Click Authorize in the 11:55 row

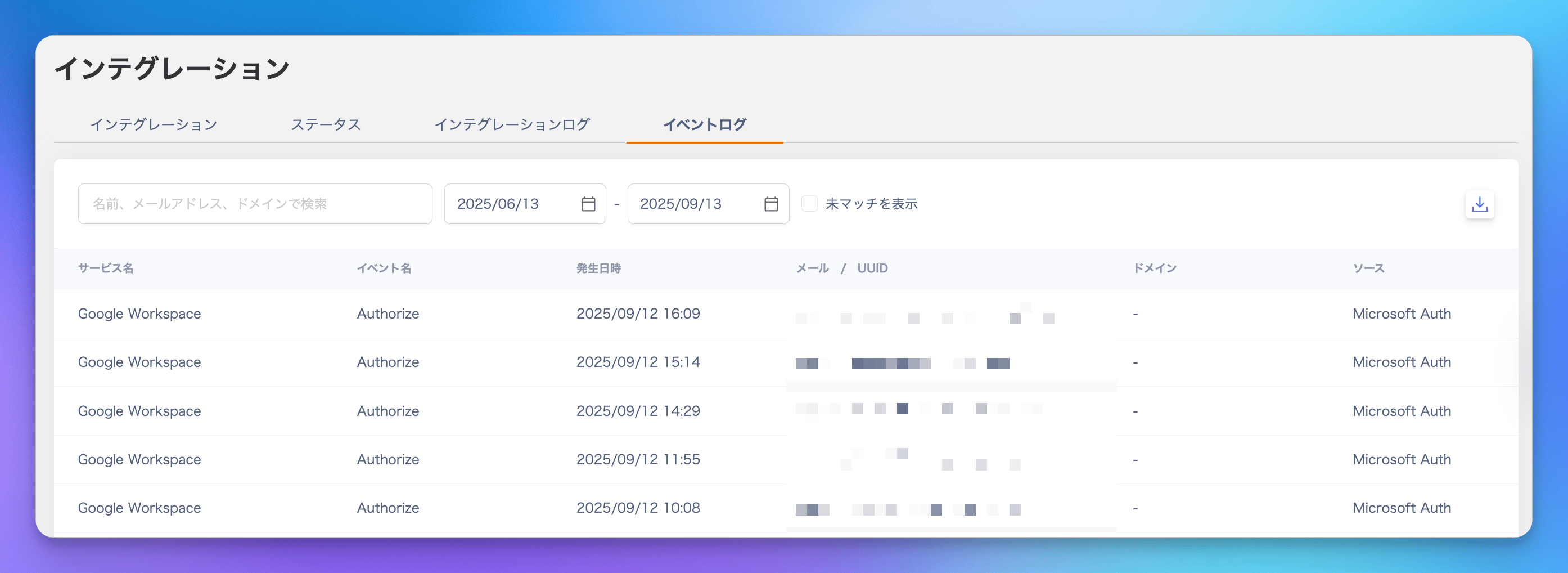click(388, 460)
